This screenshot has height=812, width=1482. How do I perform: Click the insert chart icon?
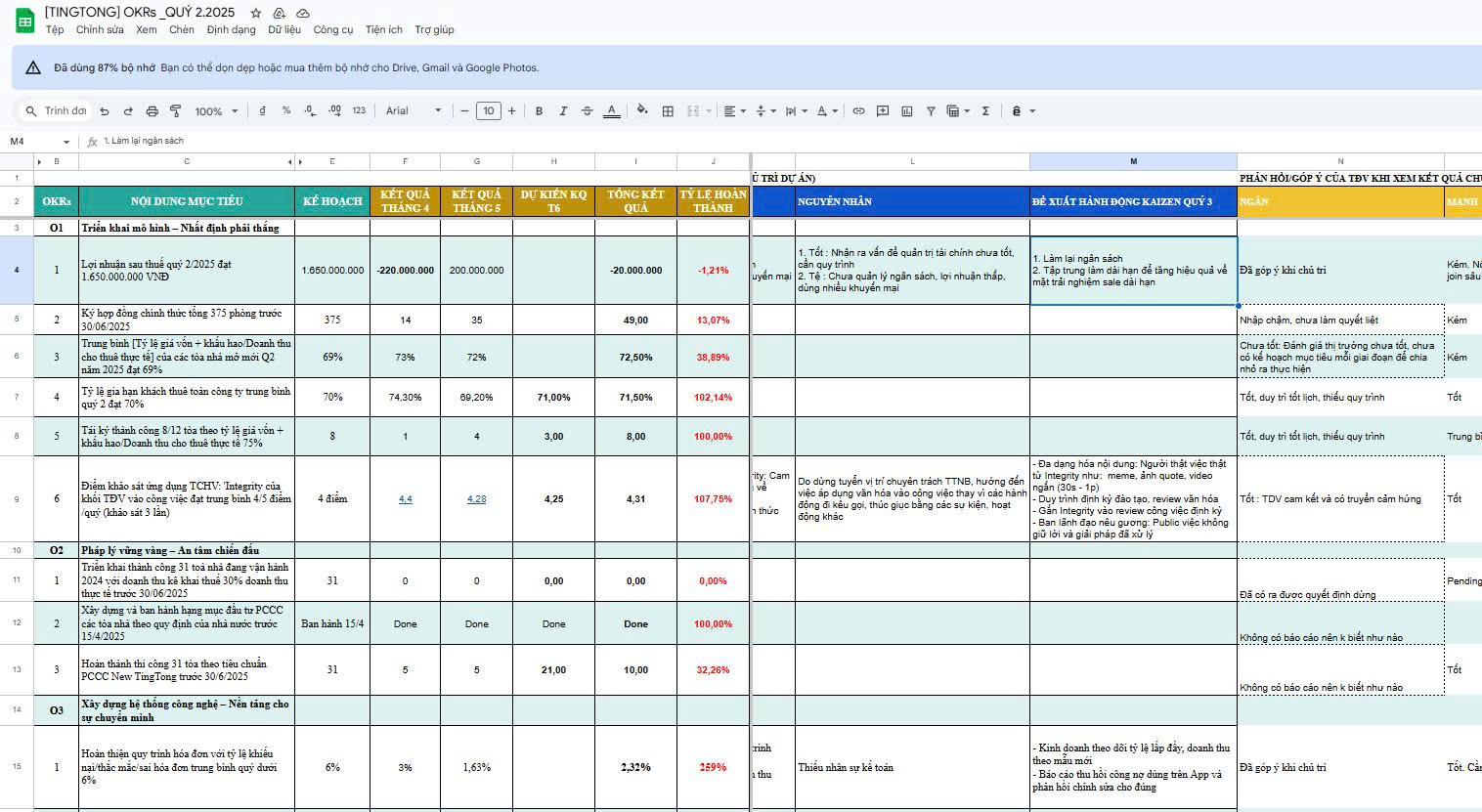(907, 111)
